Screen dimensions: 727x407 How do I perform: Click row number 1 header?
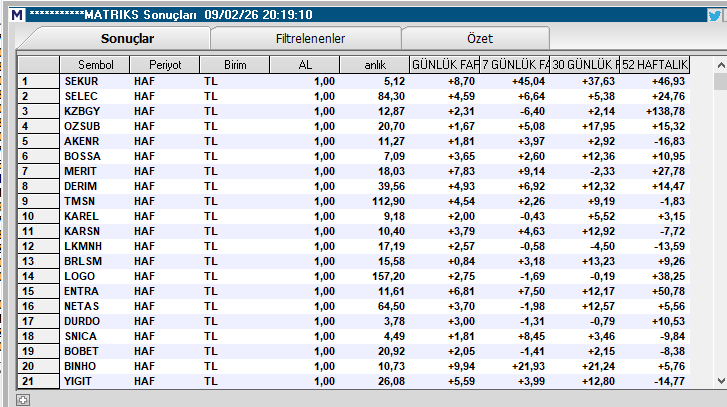(38, 81)
